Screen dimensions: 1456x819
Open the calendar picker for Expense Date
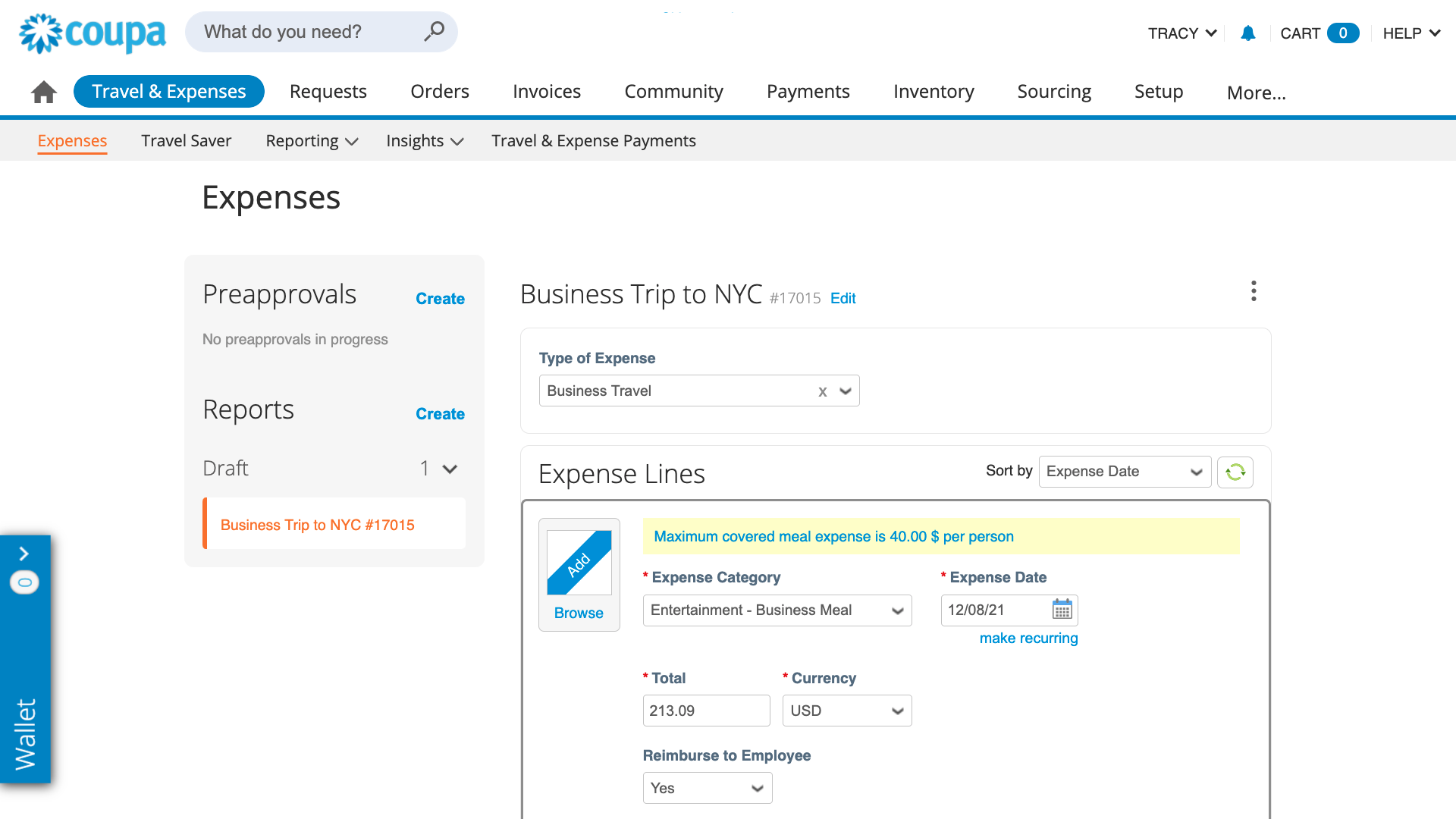click(1062, 610)
